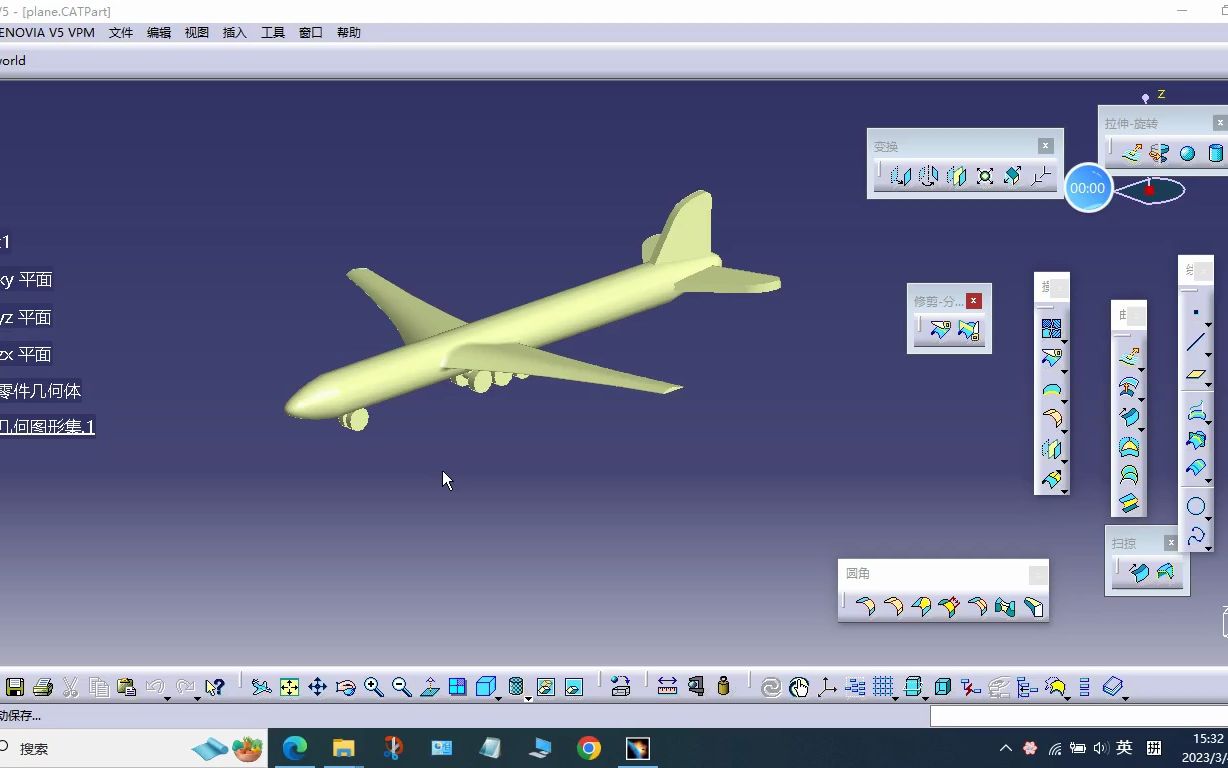Click the Split icon in 修剪-分 toolbar

pyautogui.click(x=940, y=329)
